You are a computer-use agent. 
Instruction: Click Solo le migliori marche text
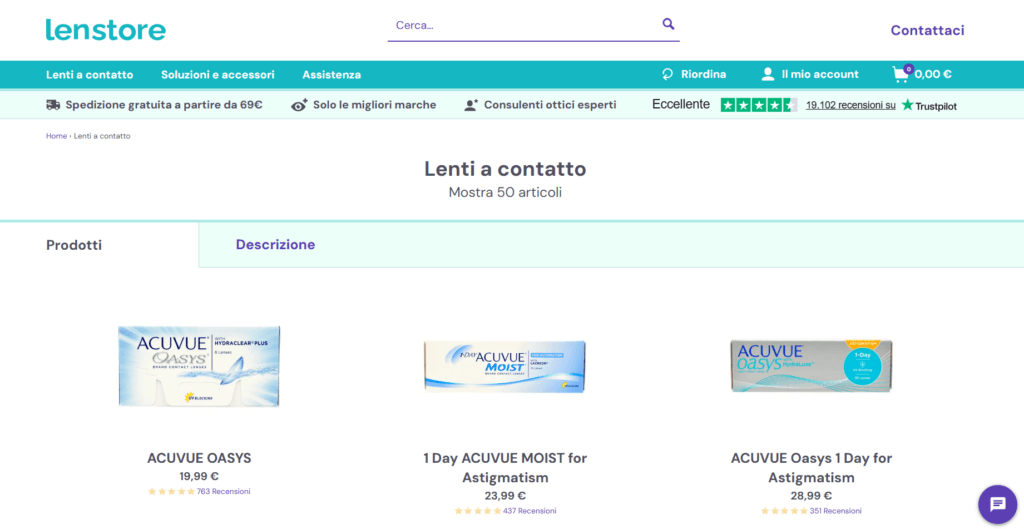[x=375, y=105]
